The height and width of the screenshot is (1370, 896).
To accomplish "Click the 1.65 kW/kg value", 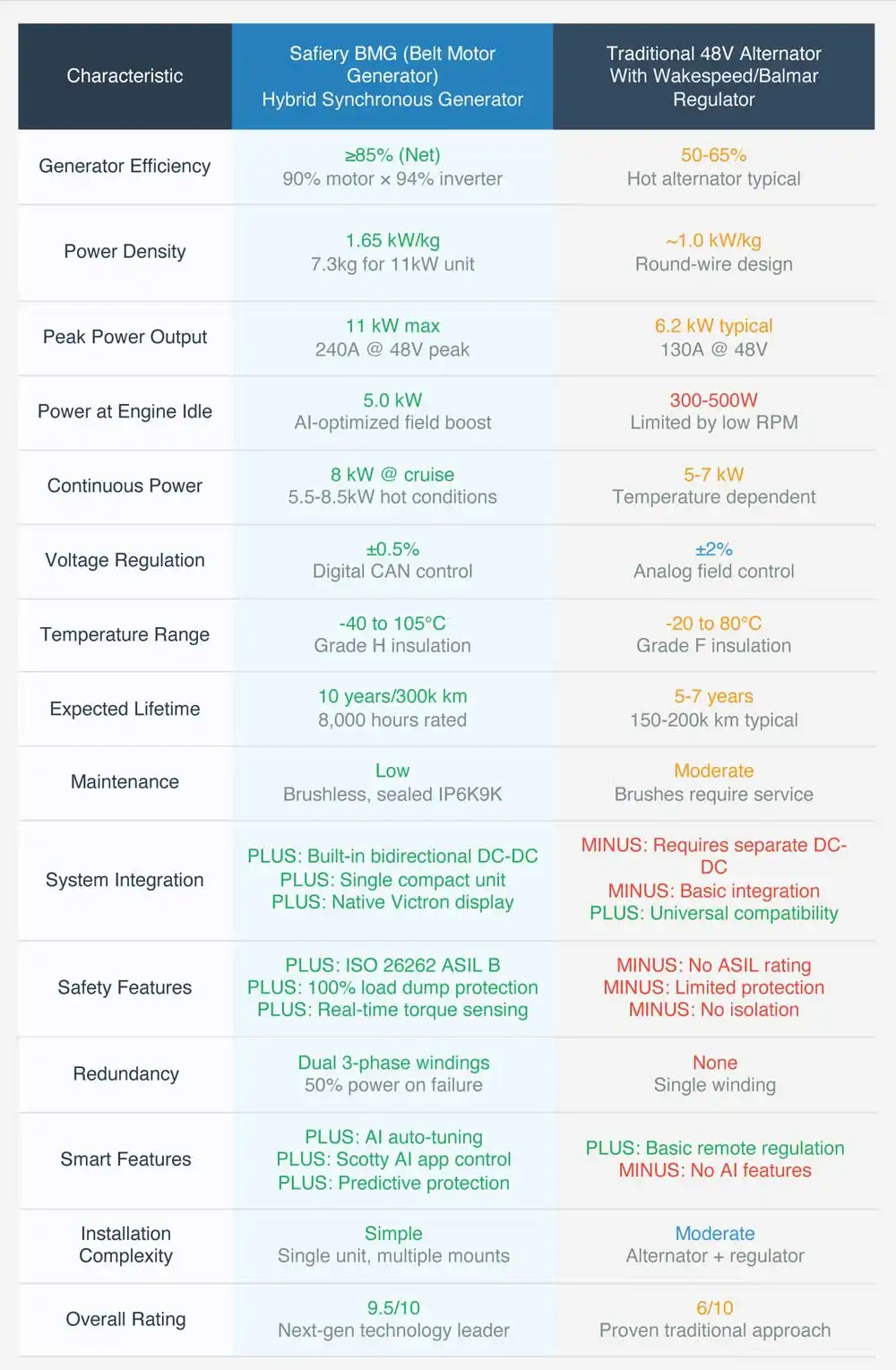I will [392, 240].
